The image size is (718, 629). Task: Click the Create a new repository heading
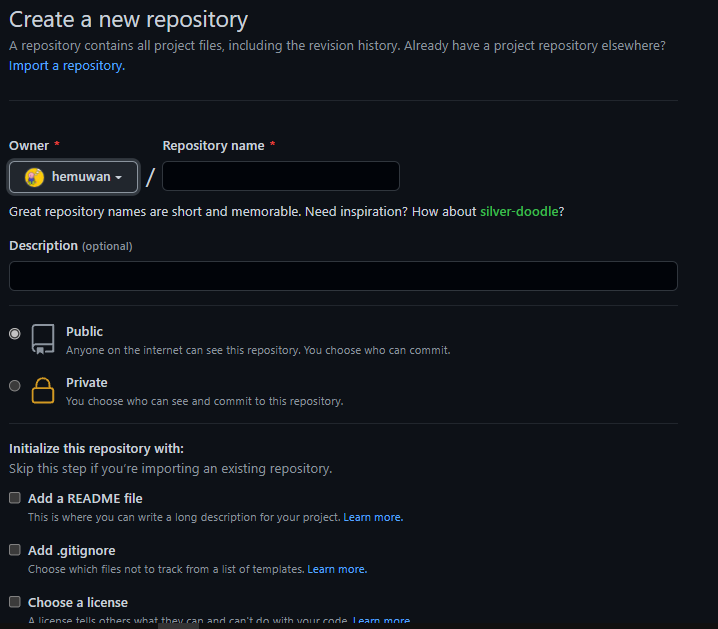pos(128,20)
